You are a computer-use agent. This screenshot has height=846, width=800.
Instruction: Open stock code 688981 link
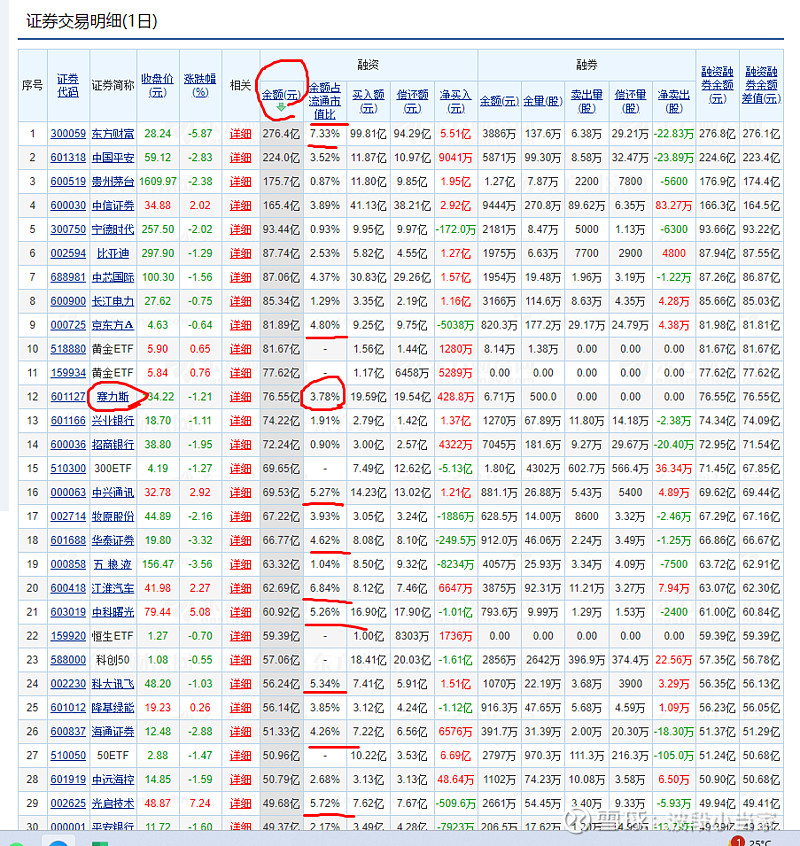(x=68, y=277)
